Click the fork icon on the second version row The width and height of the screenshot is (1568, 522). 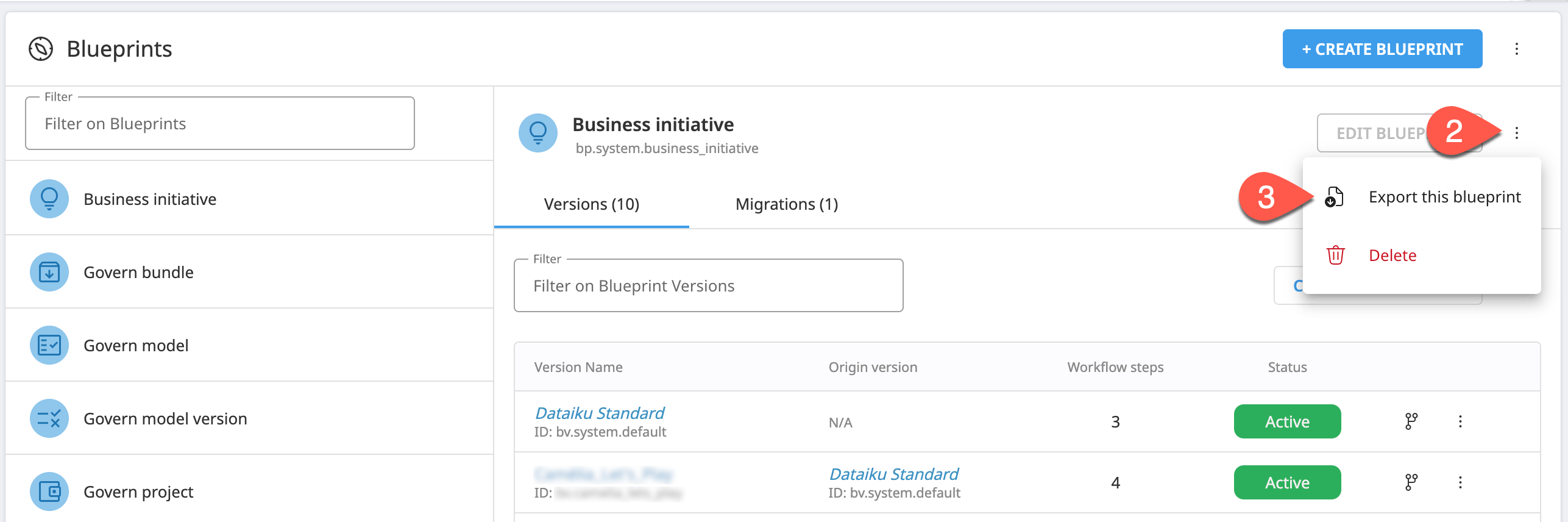1411,482
